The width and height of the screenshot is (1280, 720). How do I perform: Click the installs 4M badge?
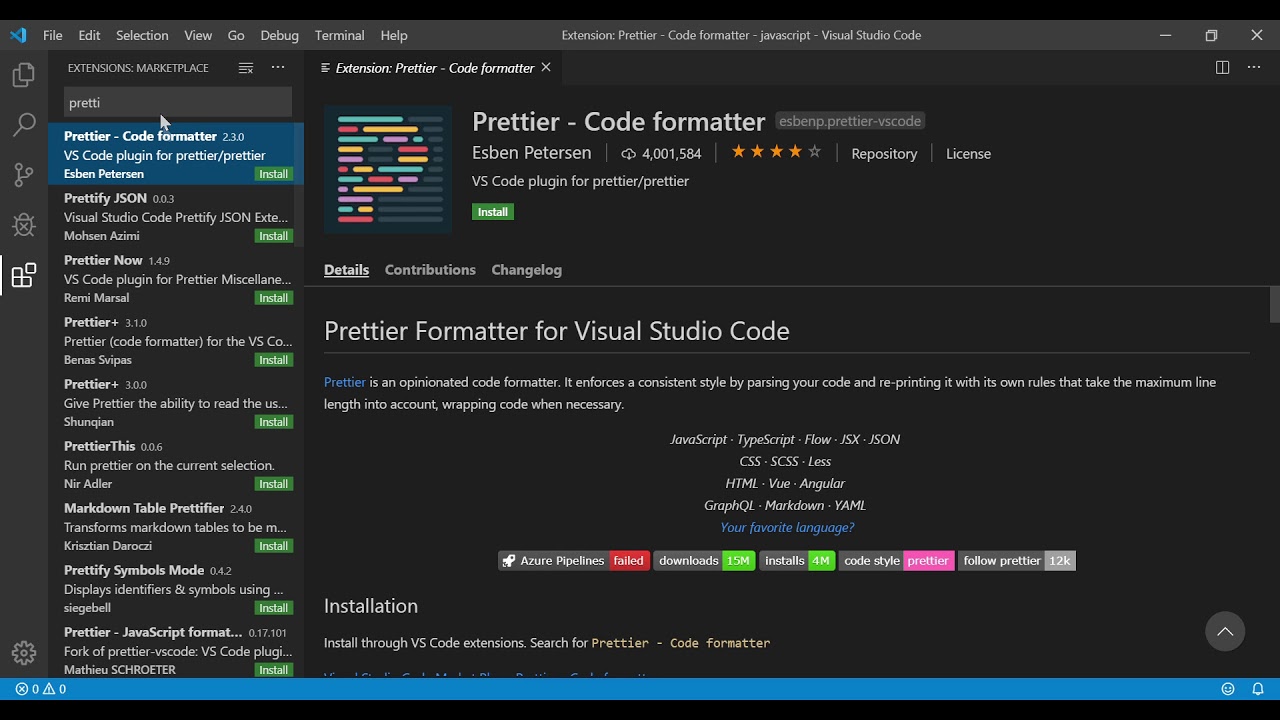point(797,561)
